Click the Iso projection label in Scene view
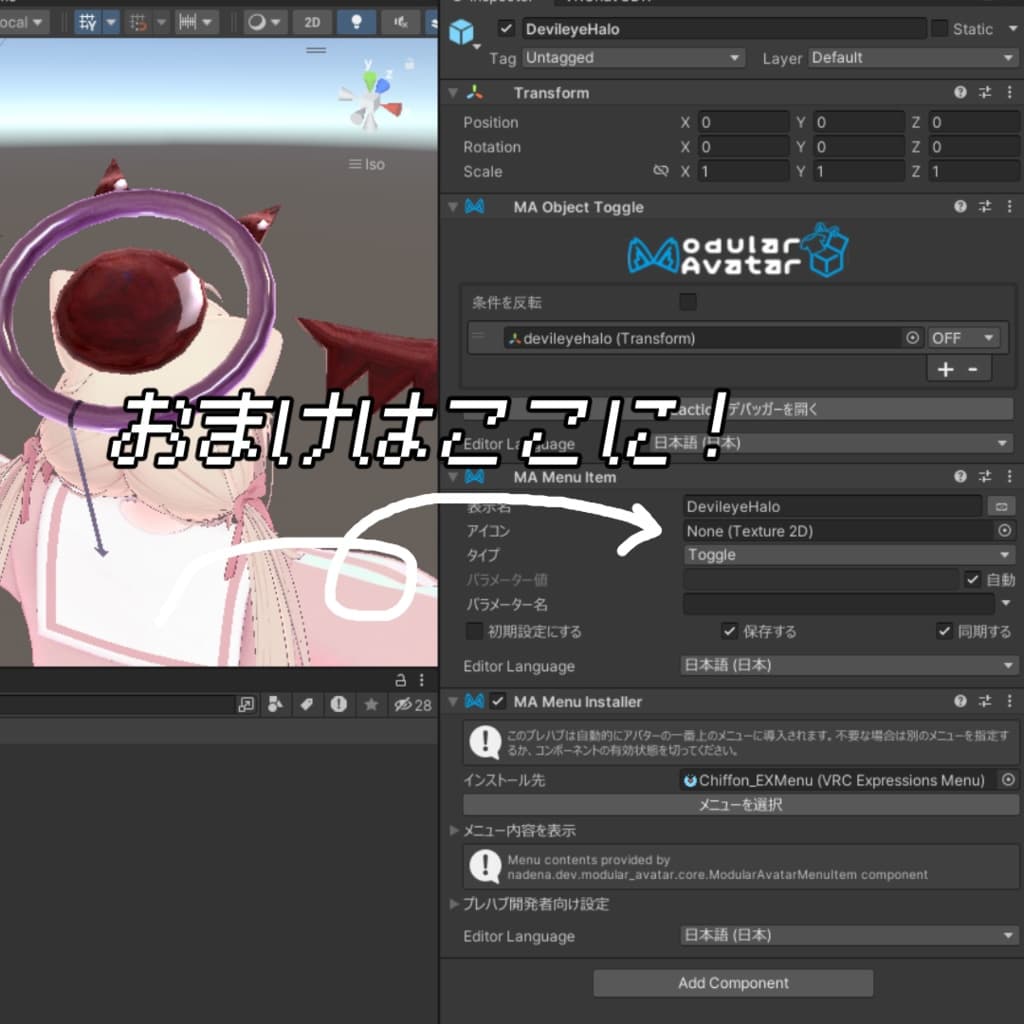This screenshot has width=1024, height=1024. (x=374, y=164)
